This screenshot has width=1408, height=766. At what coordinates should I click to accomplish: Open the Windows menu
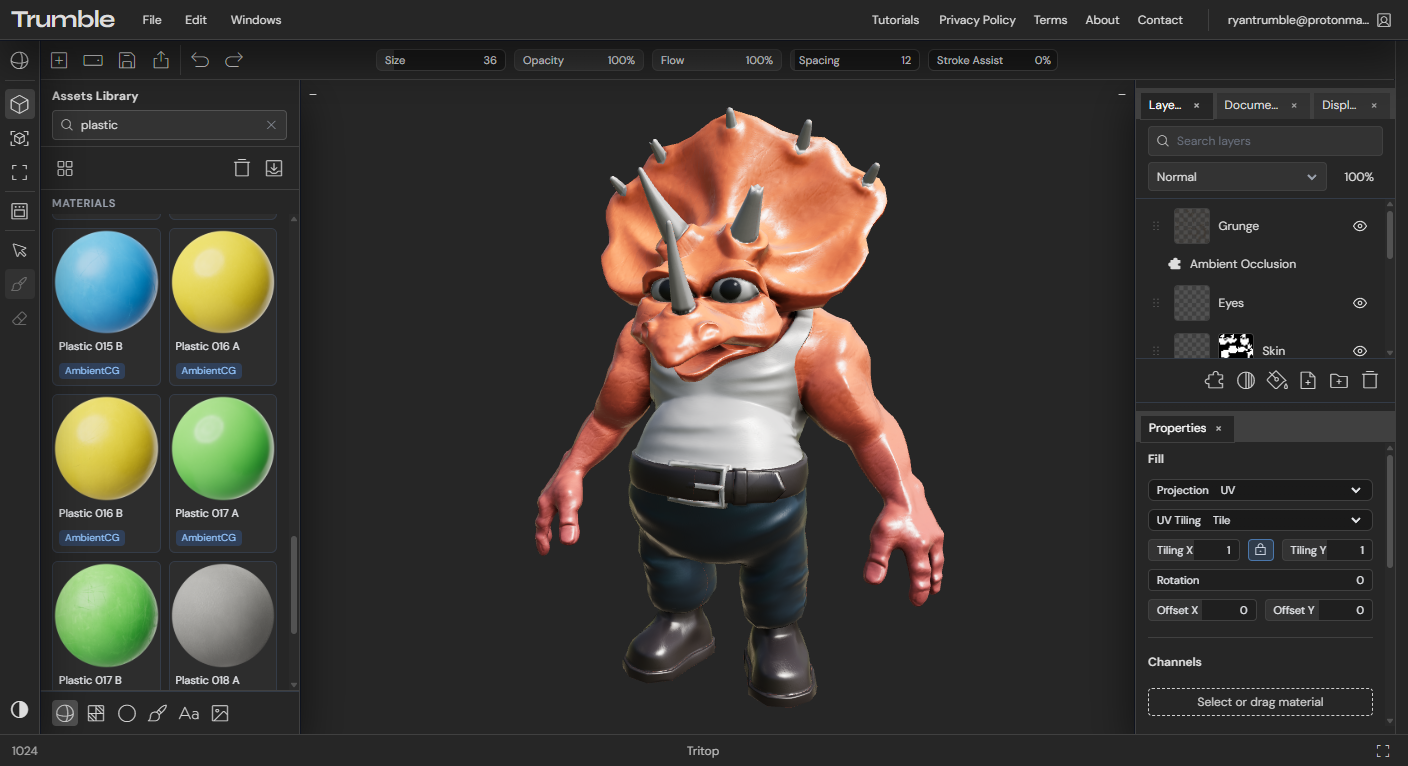tap(255, 19)
